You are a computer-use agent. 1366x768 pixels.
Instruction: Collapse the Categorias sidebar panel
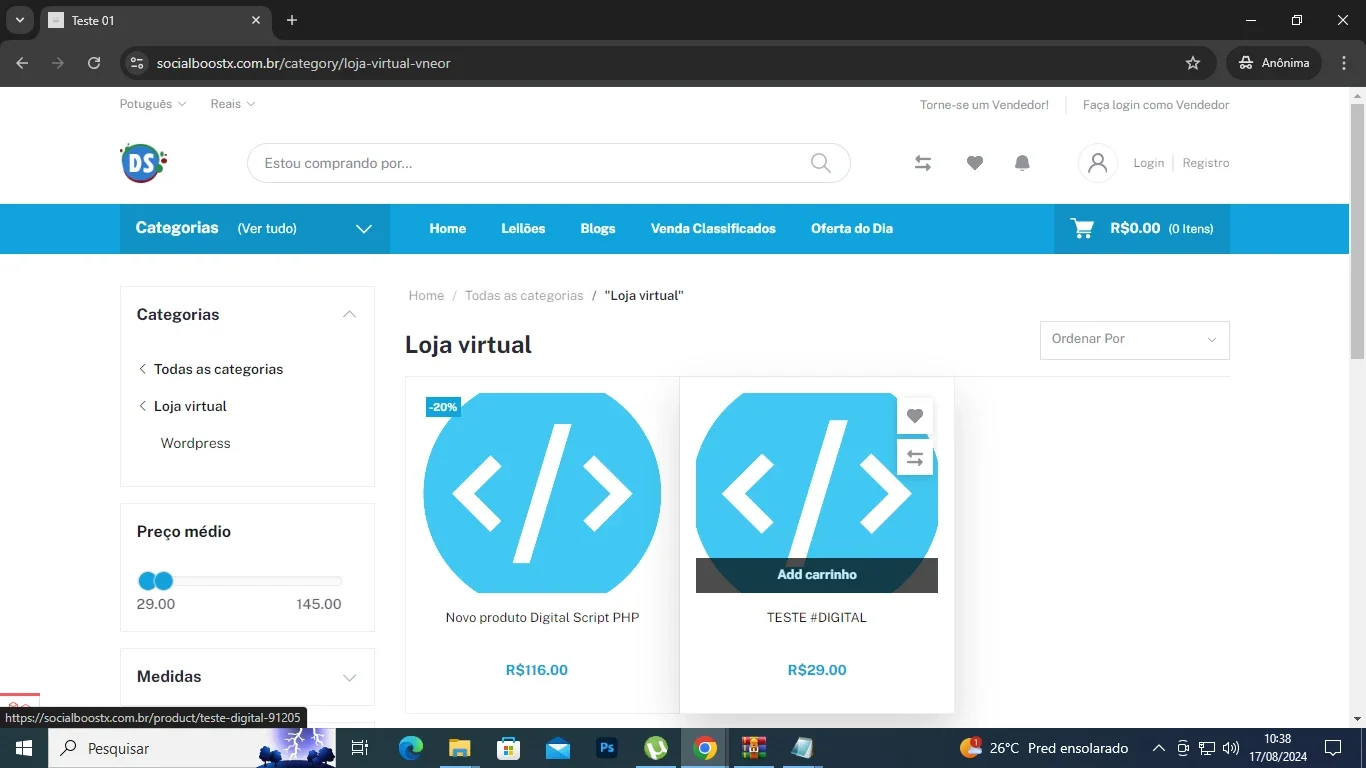click(349, 314)
